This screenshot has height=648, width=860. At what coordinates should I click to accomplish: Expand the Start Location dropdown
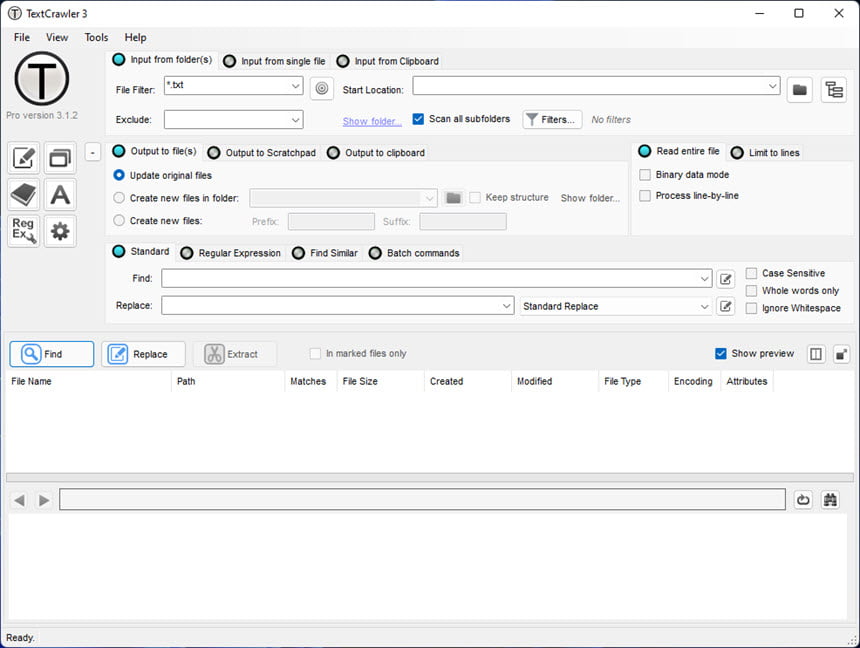[x=772, y=86]
